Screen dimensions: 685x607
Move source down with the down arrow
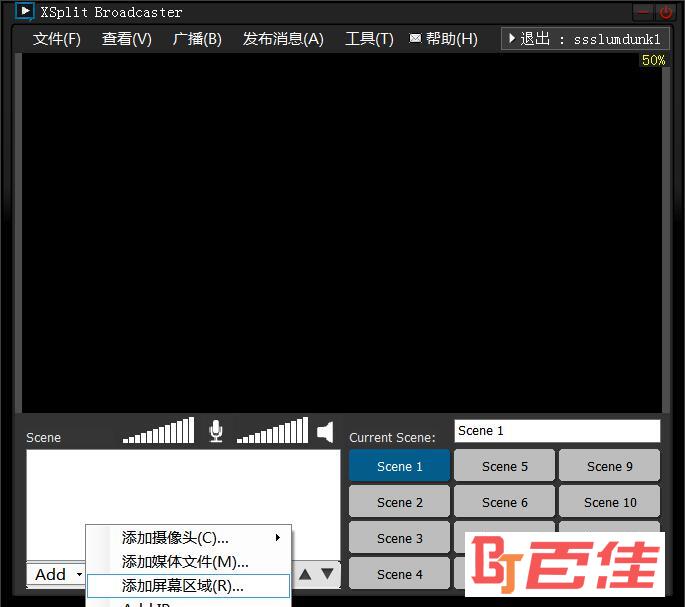328,574
